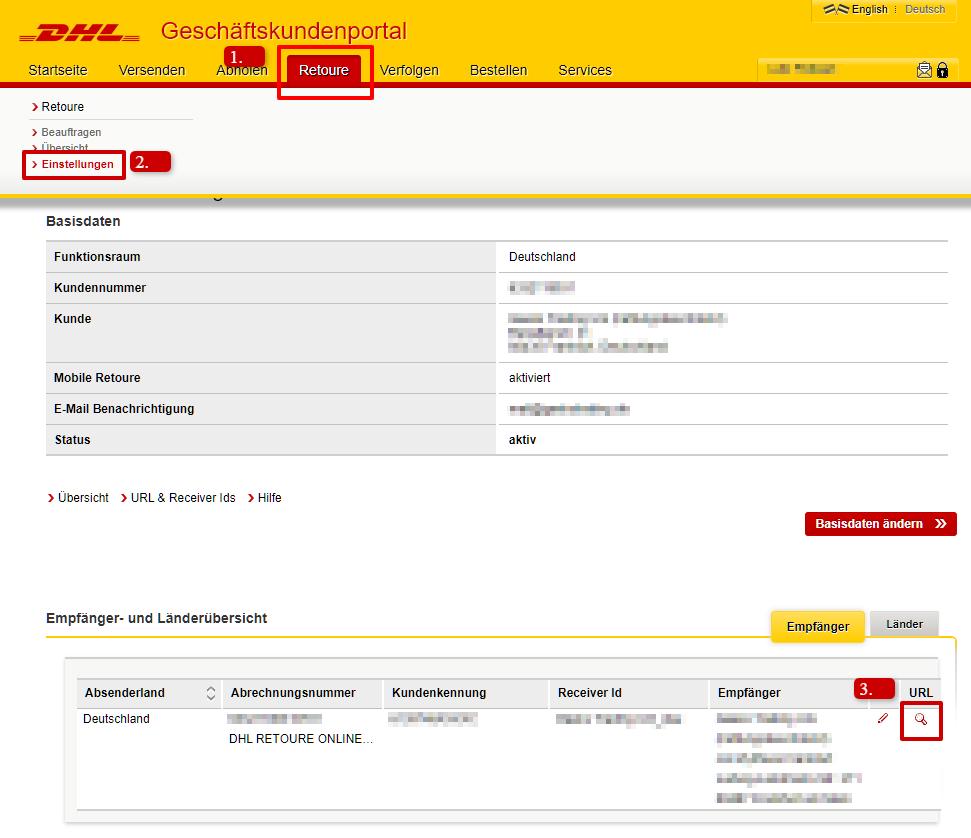Click the URL column header
Image resolution: width=971 pixels, height=838 pixels.
point(921,693)
